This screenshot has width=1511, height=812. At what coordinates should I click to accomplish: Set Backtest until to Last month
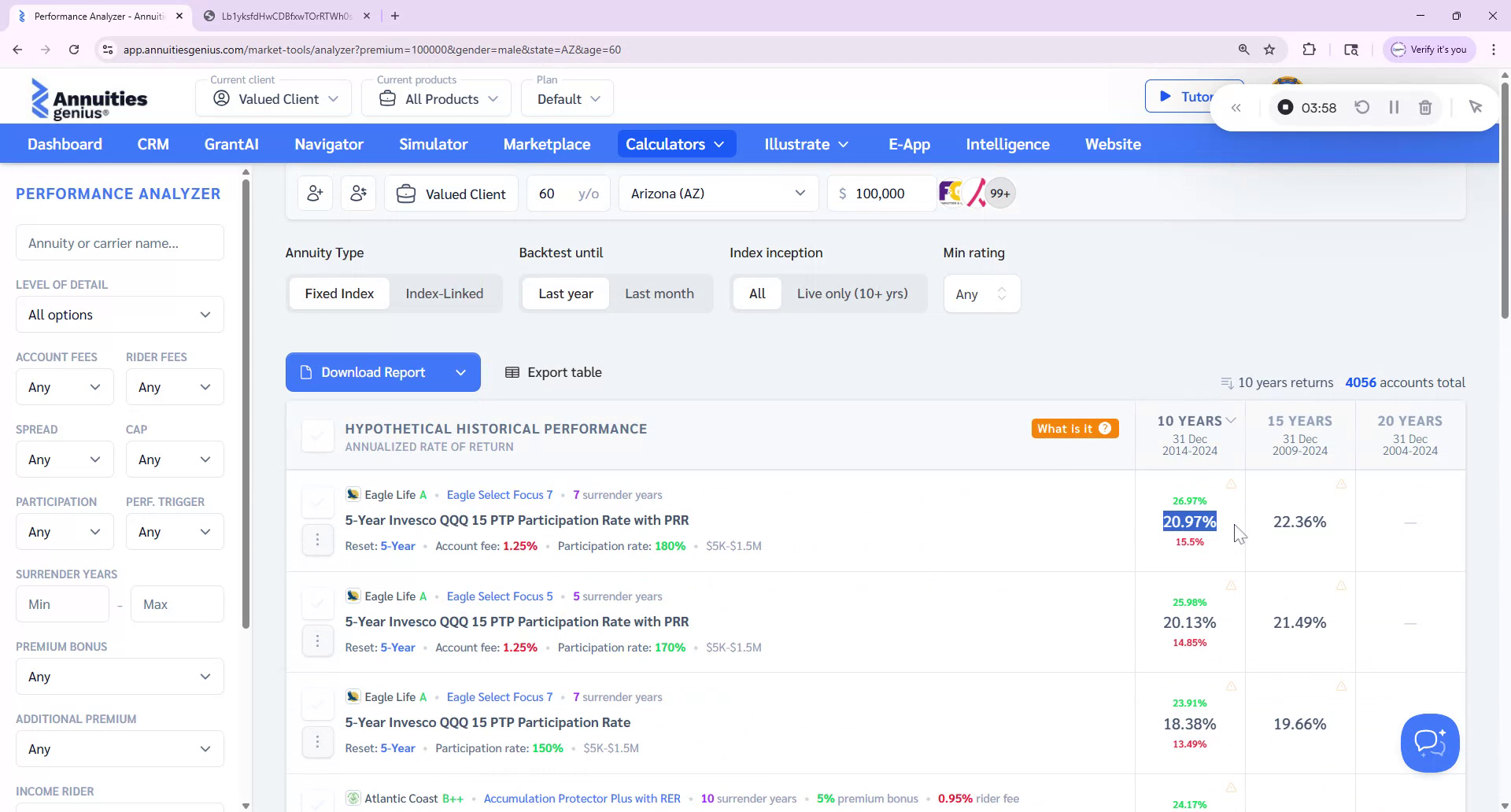659,293
